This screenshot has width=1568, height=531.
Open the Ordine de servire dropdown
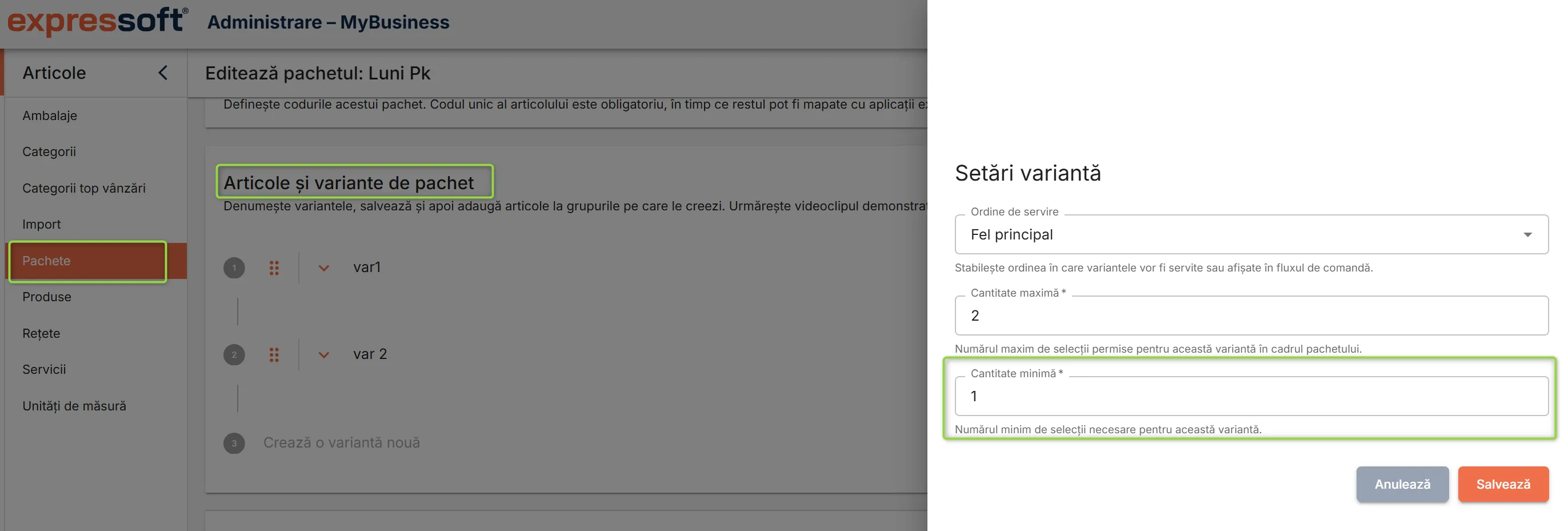pyautogui.click(x=1251, y=234)
